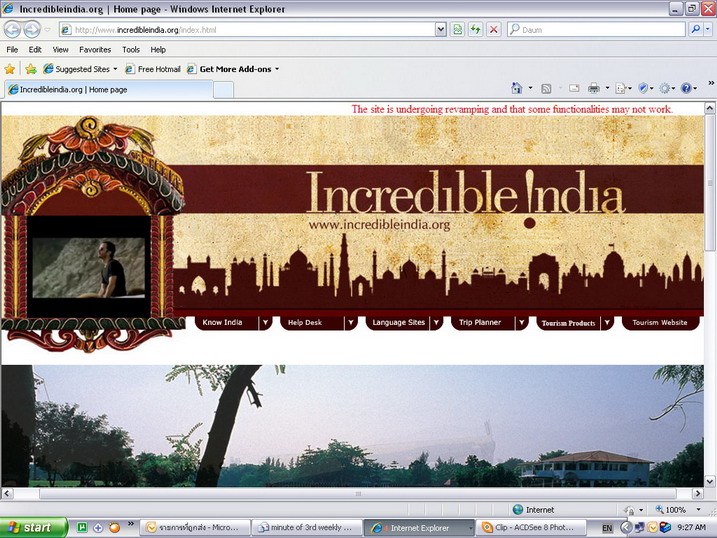This screenshot has width=717, height=538.
Task: Open the Help menu
Action: 158,49
